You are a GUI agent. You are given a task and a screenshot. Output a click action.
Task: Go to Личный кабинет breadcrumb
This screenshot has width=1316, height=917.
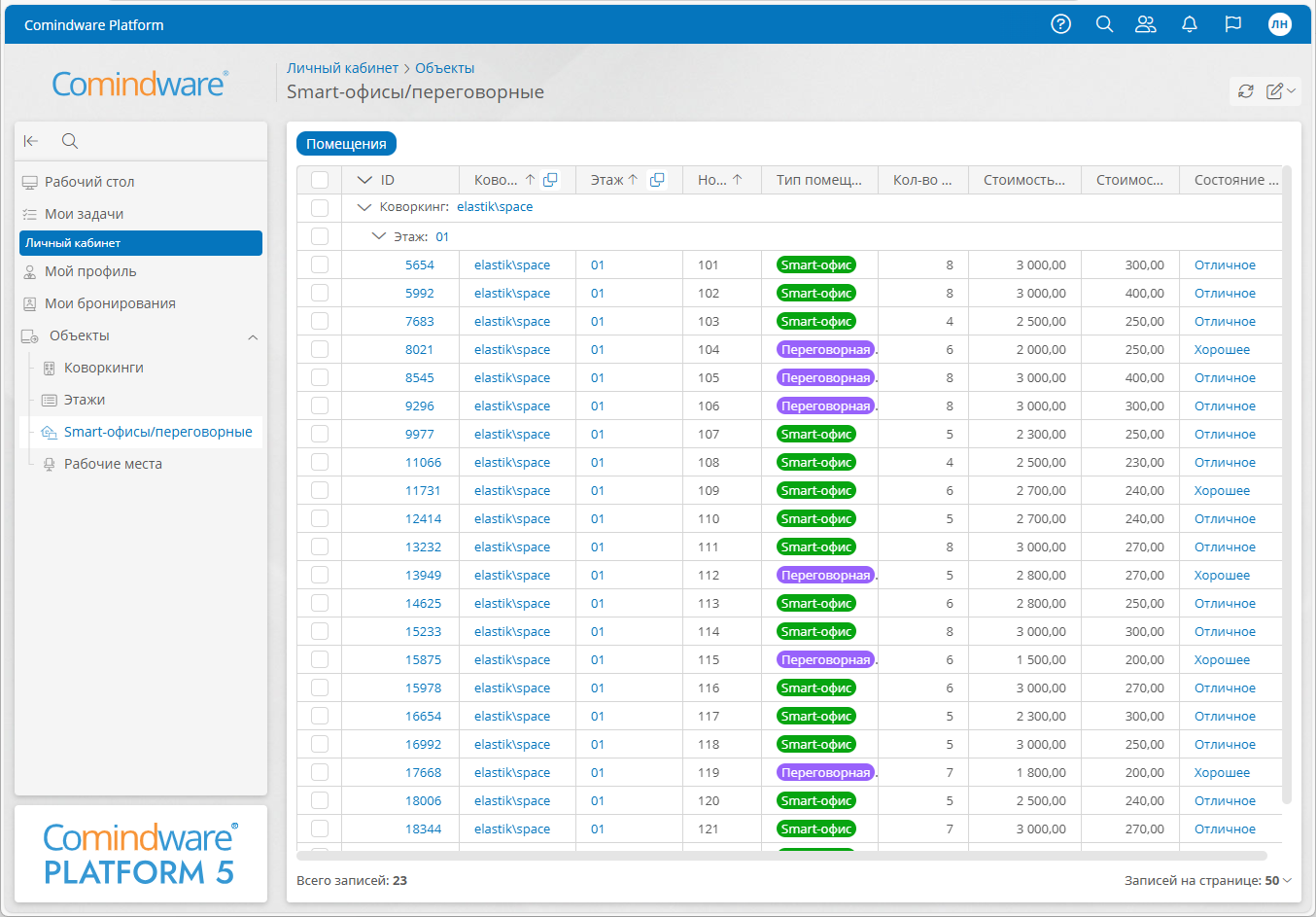(342, 68)
